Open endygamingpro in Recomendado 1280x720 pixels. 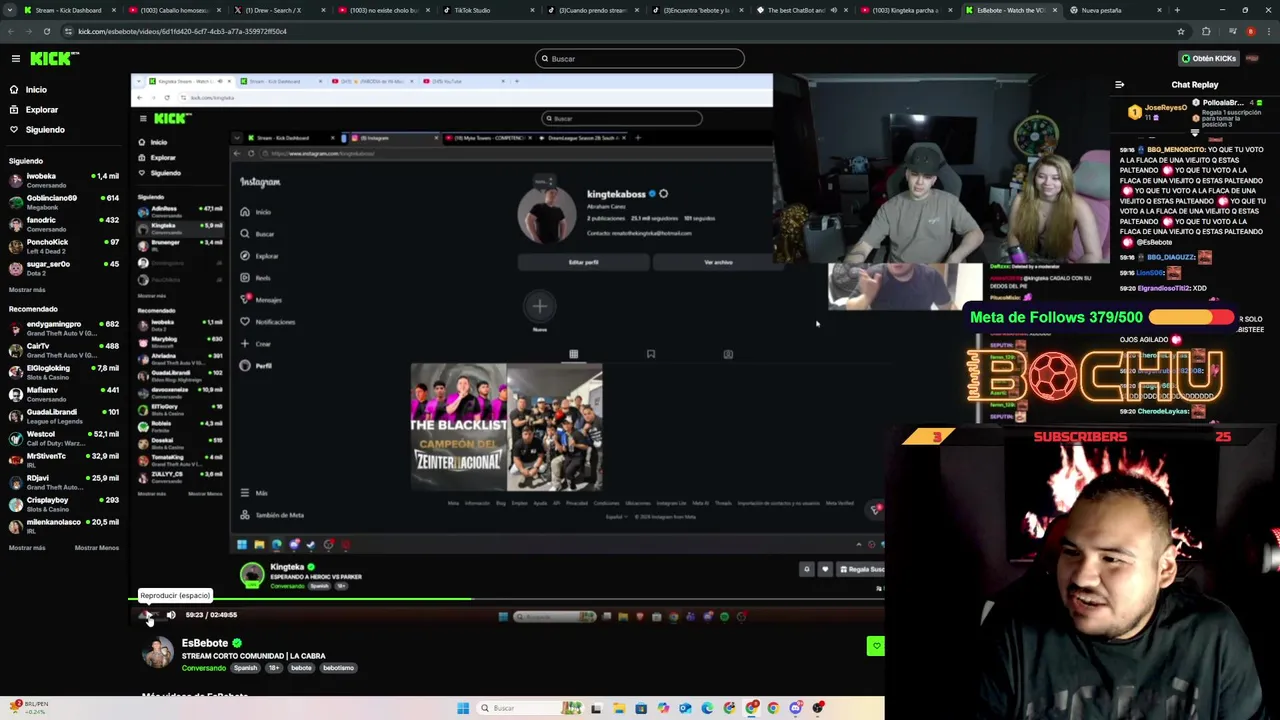tap(62, 328)
